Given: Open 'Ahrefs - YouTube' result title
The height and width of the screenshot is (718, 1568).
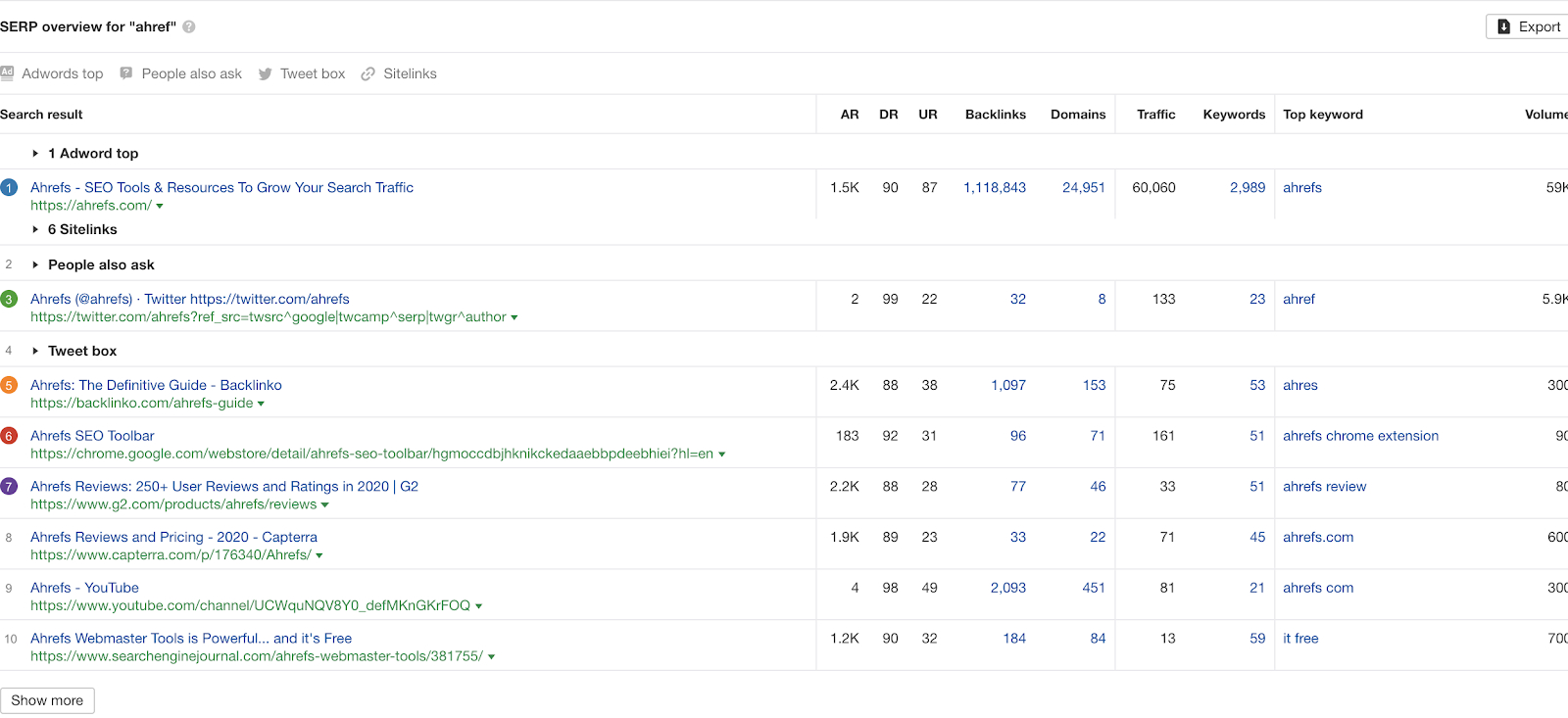Looking at the screenshot, I should click(x=84, y=588).
